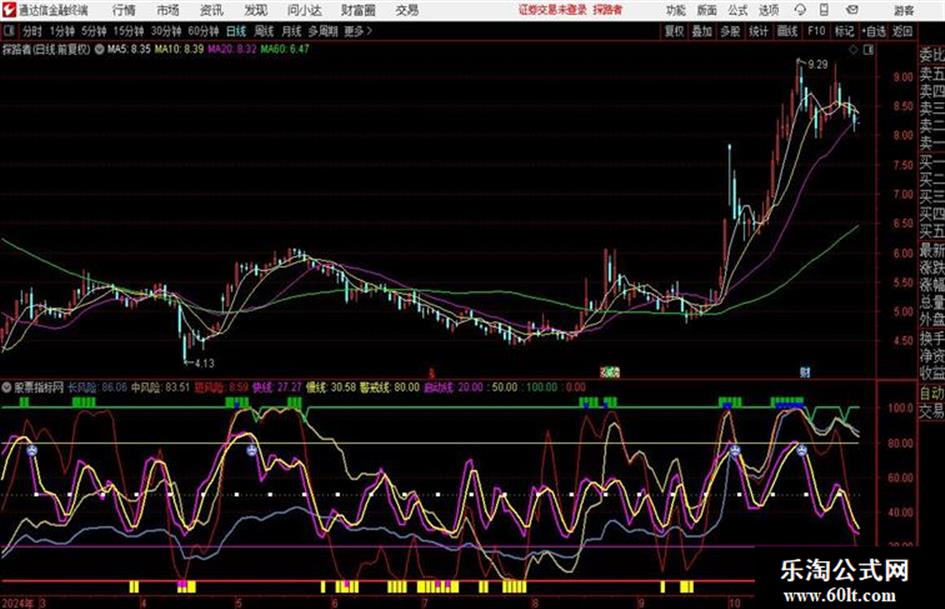945x609 pixels.
Task: Open the envelope messages icon
Action: click(x=852, y=10)
